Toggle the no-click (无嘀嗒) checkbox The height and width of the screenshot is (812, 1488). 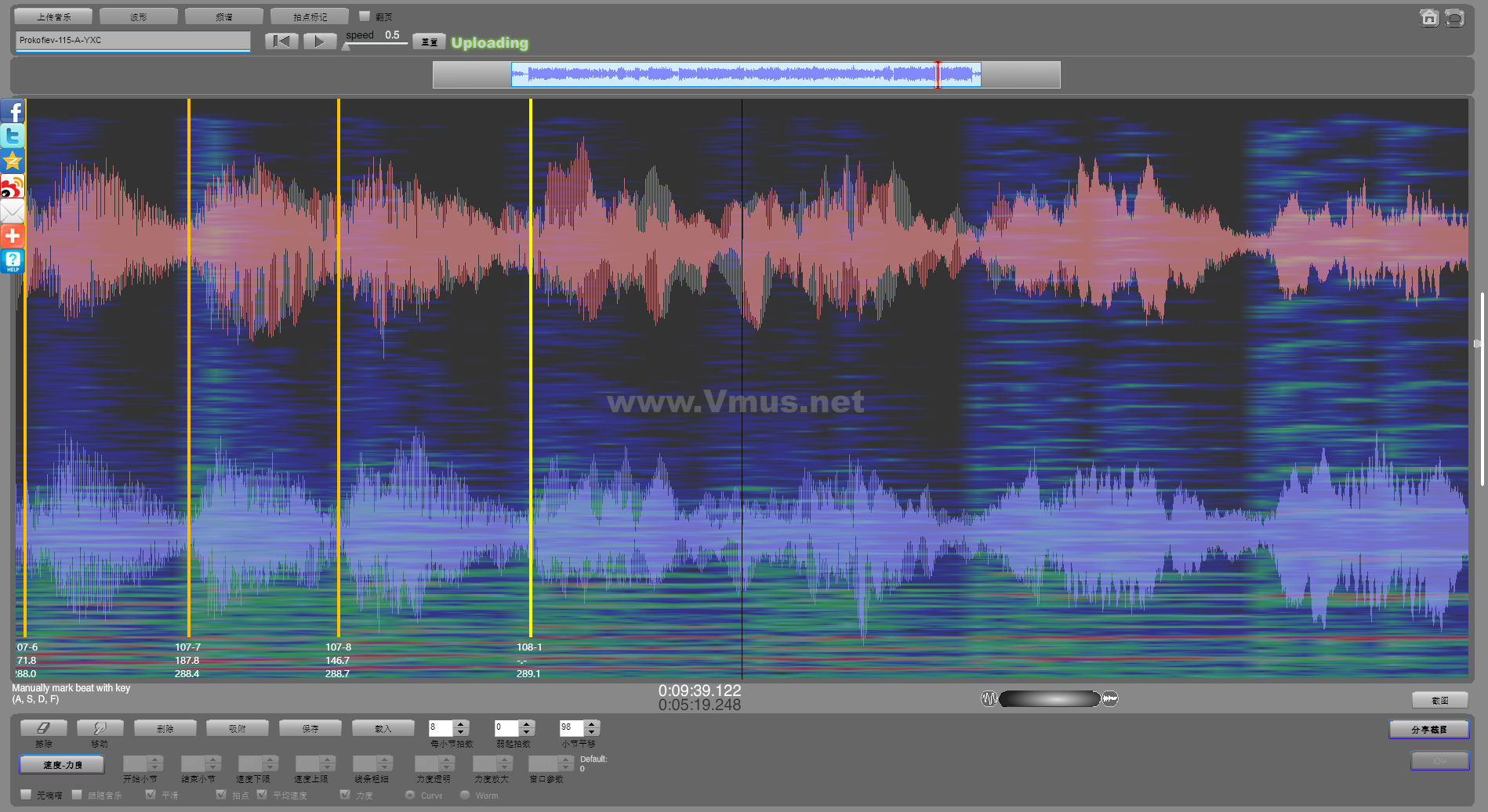26,795
